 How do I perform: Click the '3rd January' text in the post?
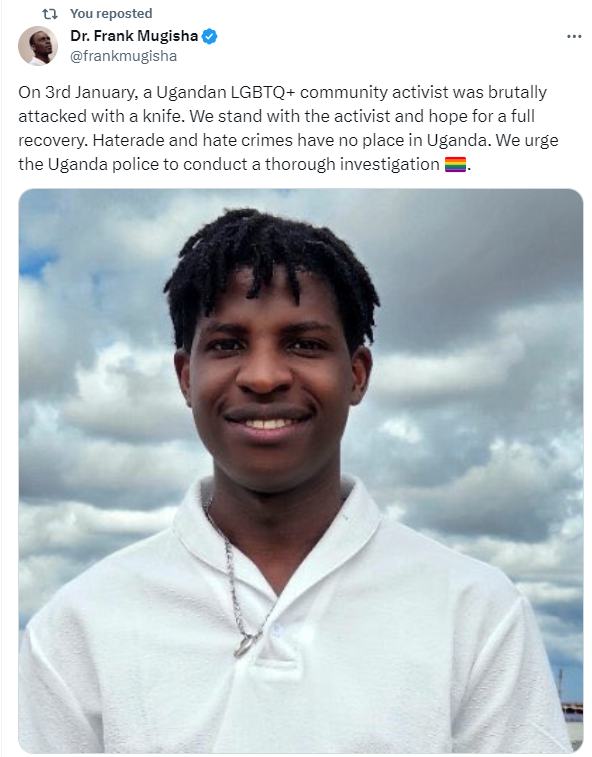click(91, 92)
